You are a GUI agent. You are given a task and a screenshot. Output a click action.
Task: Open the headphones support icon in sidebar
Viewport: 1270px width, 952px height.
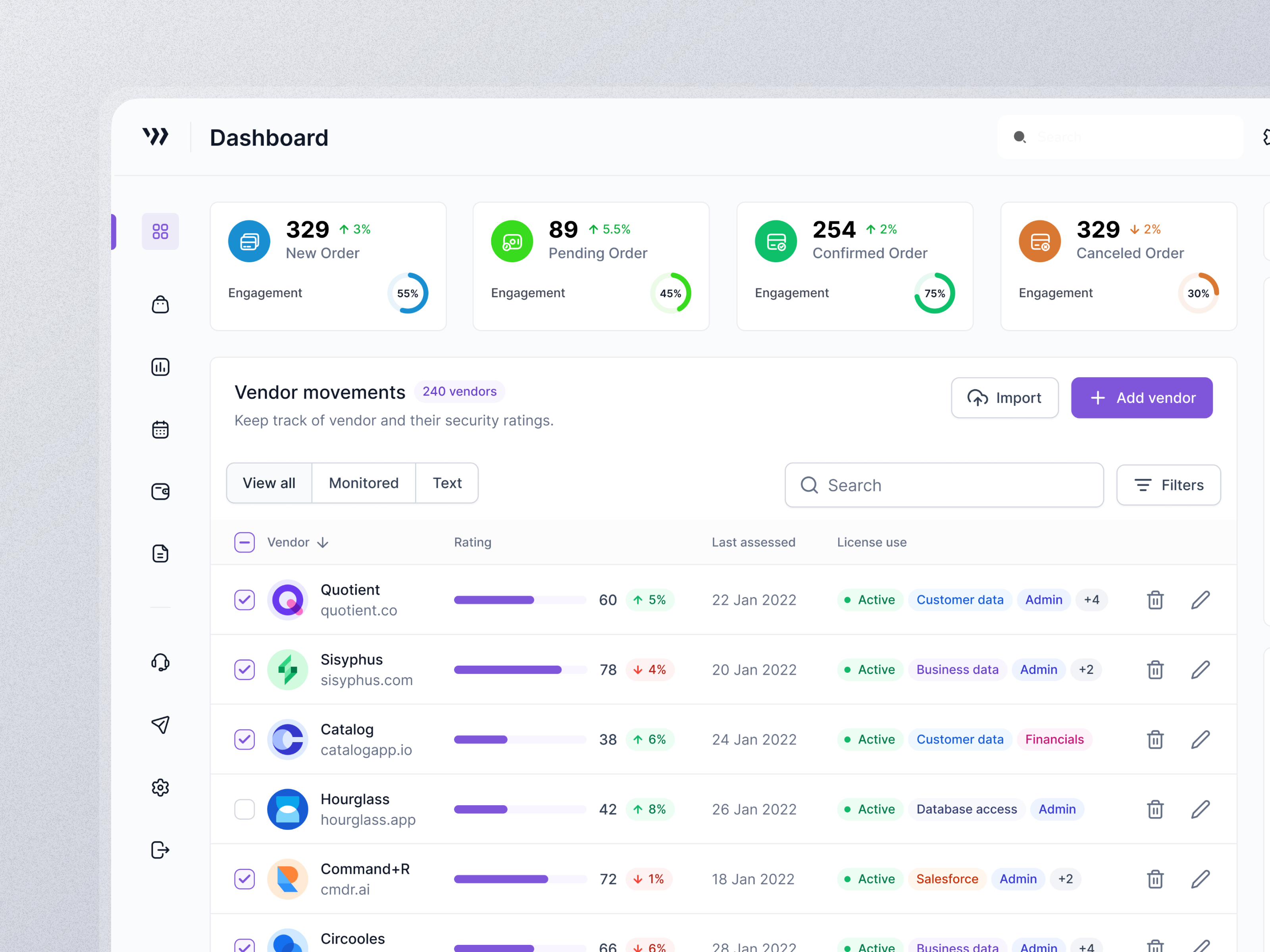pos(160,663)
